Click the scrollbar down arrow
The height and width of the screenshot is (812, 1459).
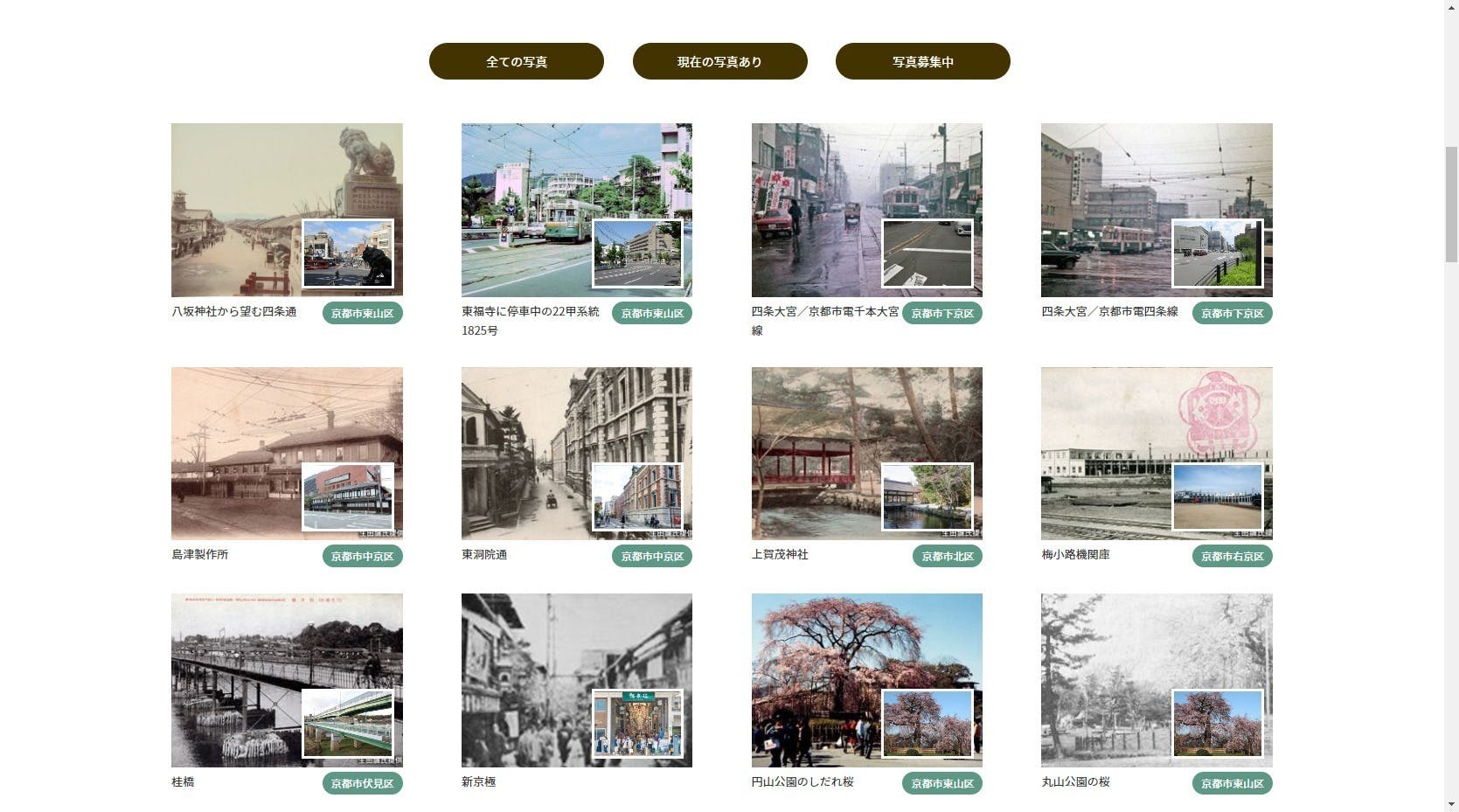point(1451,804)
